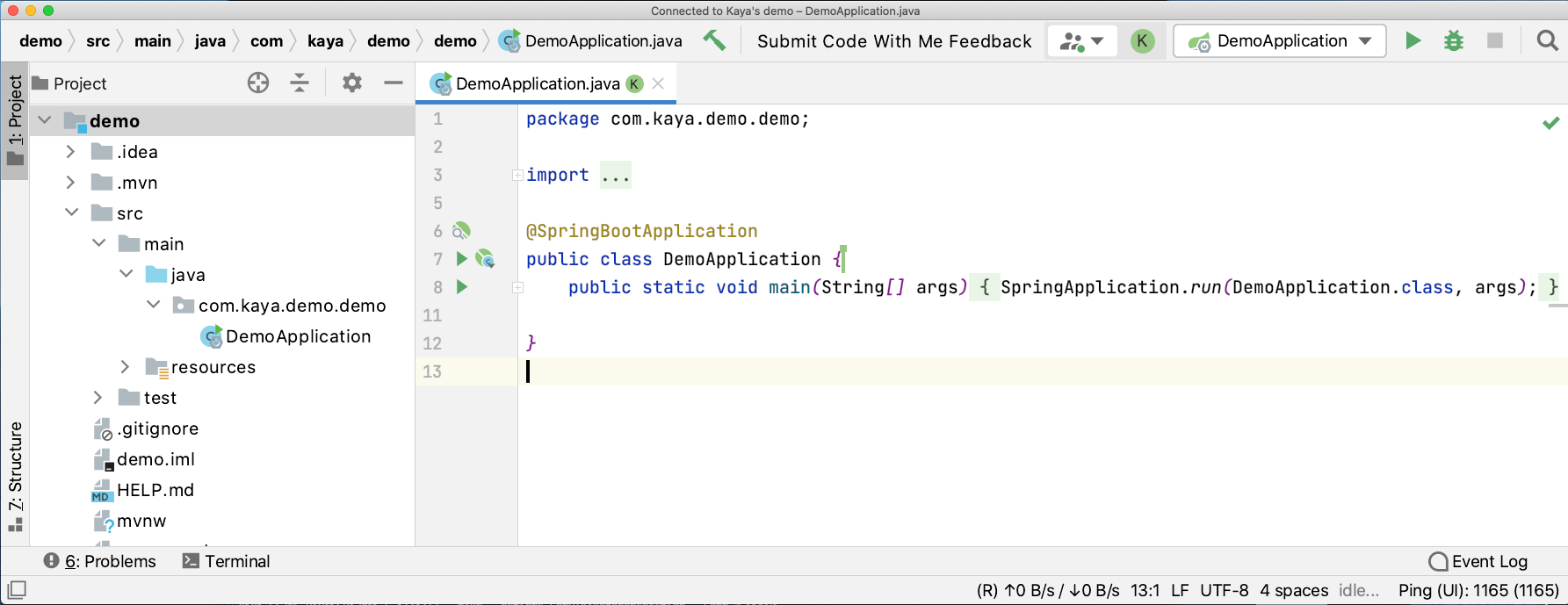Click the locate target icon in Project panel
1568x605 pixels.
point(258,83)
